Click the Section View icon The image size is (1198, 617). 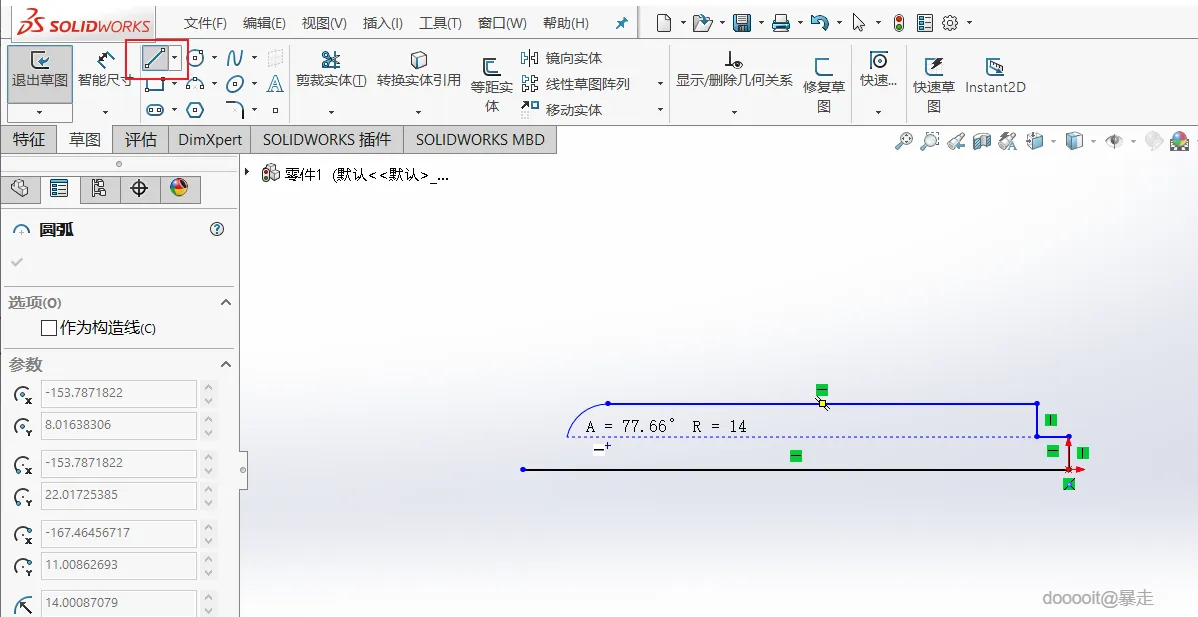[x=982, y=141]
